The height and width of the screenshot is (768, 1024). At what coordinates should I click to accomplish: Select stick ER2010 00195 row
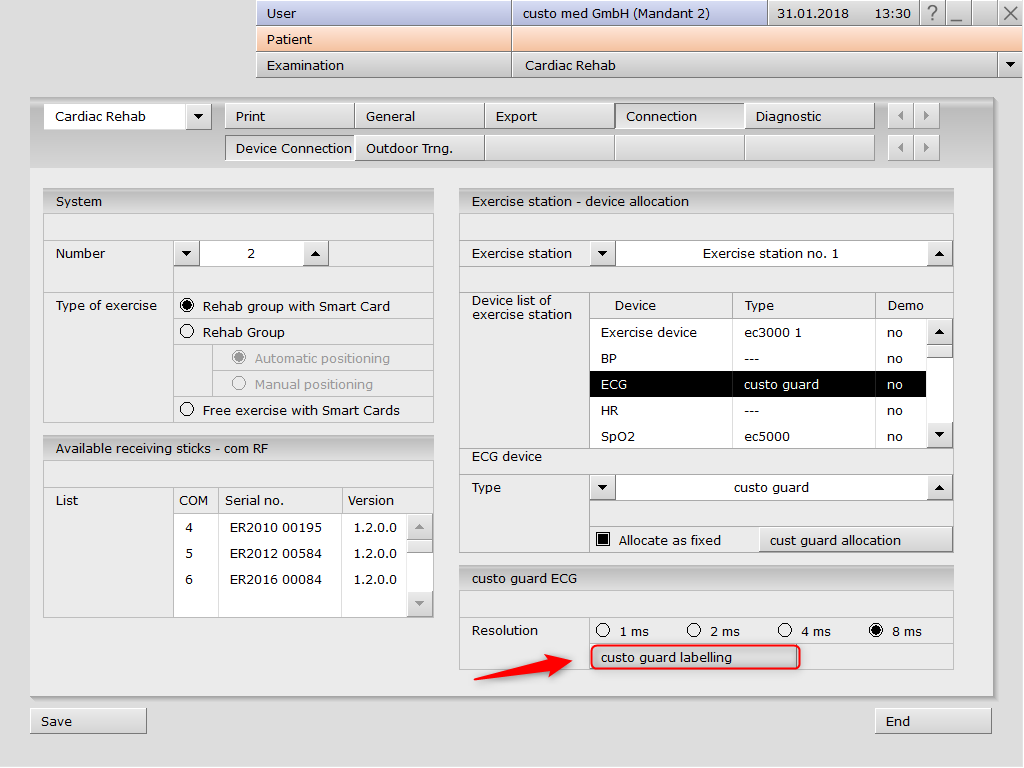click(290, 527)
